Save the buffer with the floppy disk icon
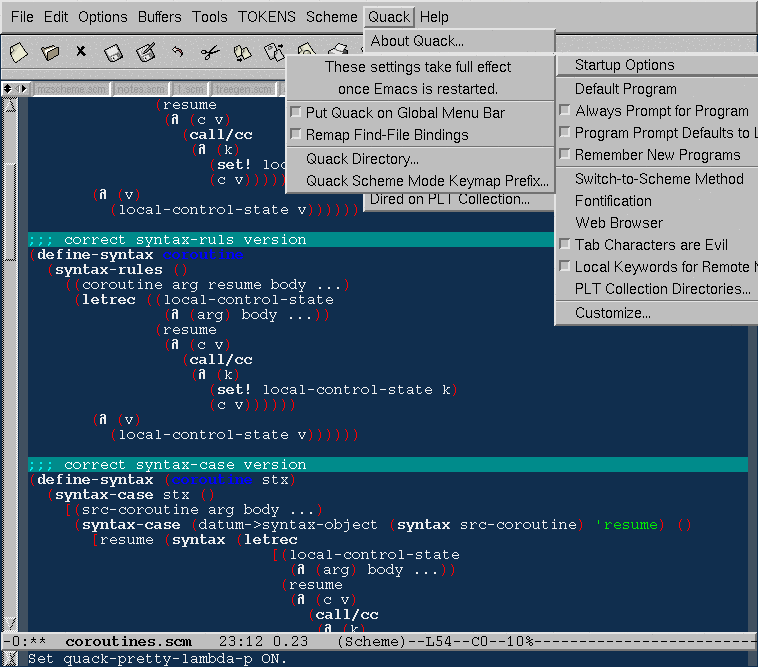The width and height of the screenshot is (758, 667). [x=113, y=51]
